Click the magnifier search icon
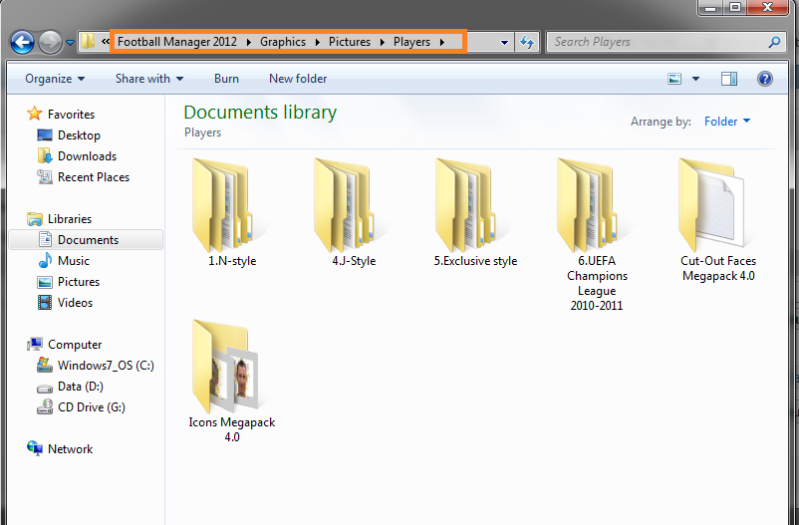799x525 pixels. [774, 42]
